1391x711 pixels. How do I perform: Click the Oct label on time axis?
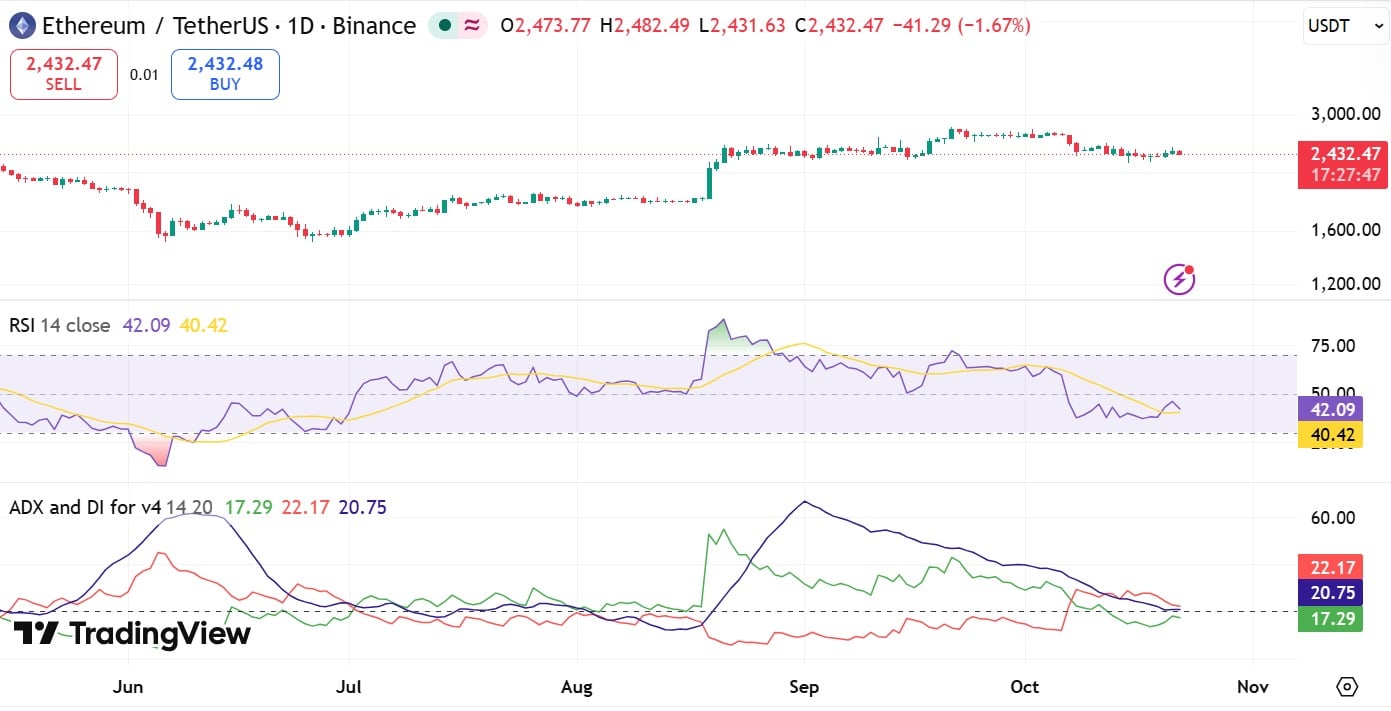click(1025, 687)
